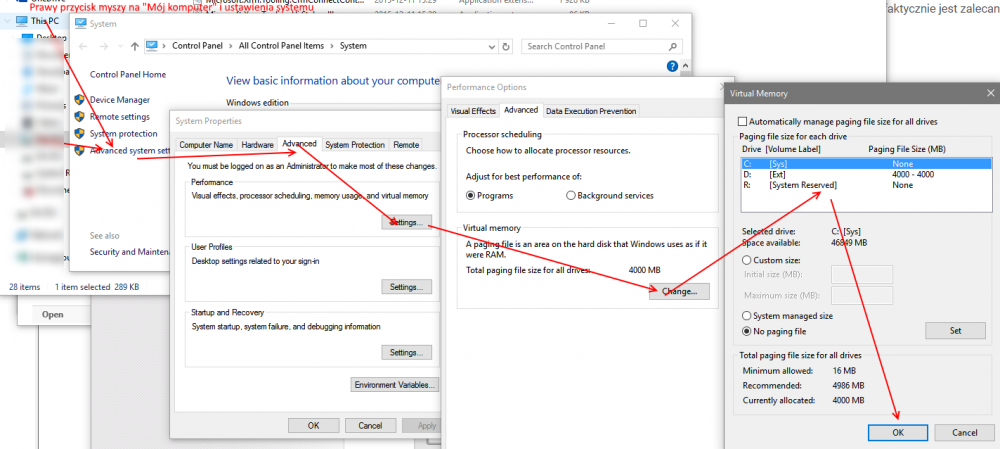1000x449 pixels.
Task: Switch to the Visual Effects tab
Action: 473,111
